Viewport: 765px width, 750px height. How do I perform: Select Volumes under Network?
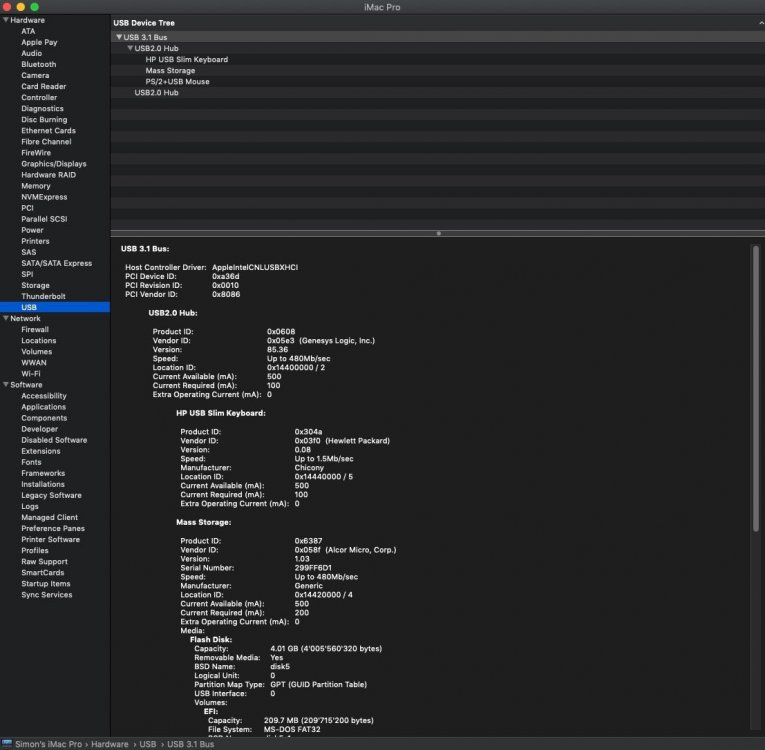pos(36,352)
